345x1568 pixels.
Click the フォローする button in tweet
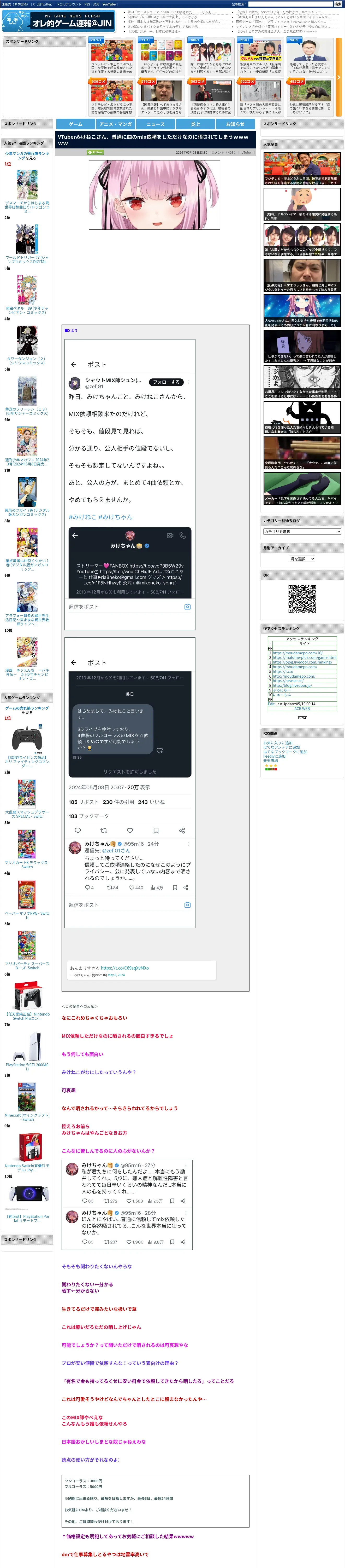166,382
